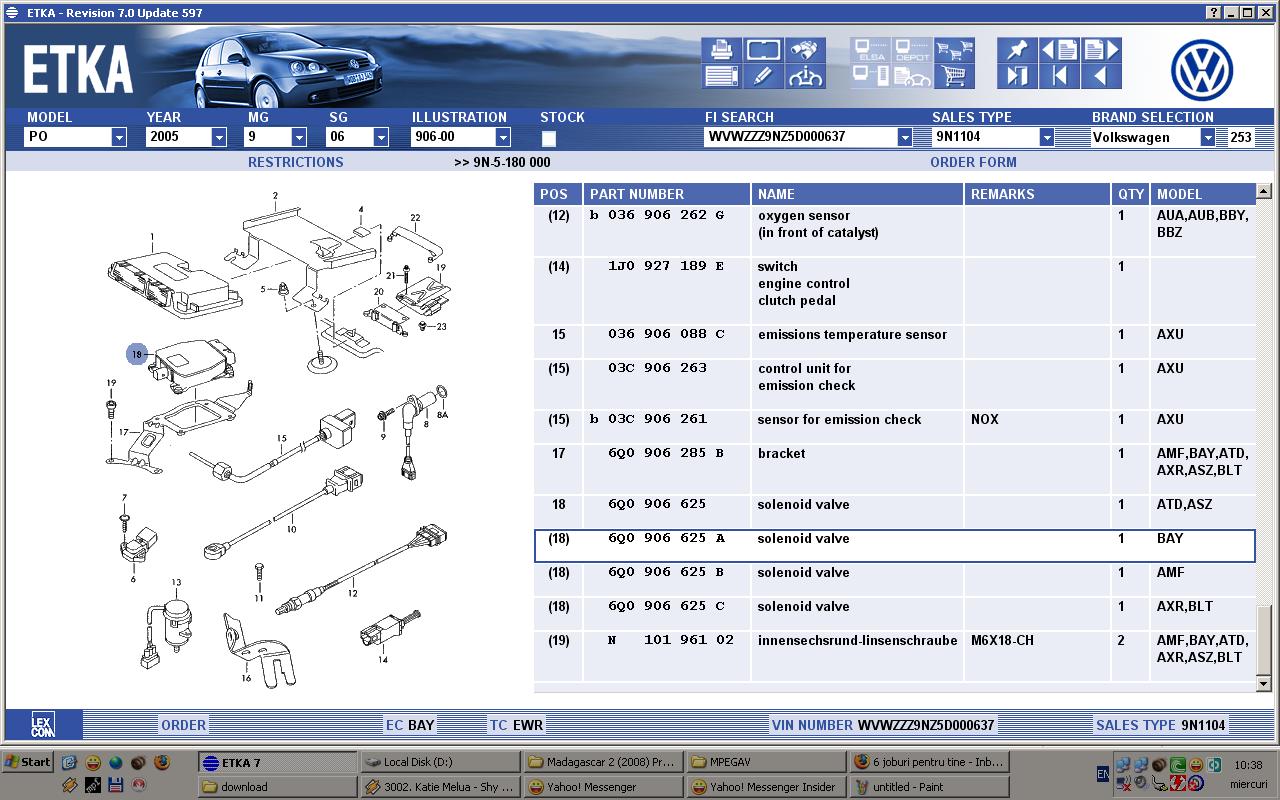Open the vehicle information icon

(x=805, y=76)
